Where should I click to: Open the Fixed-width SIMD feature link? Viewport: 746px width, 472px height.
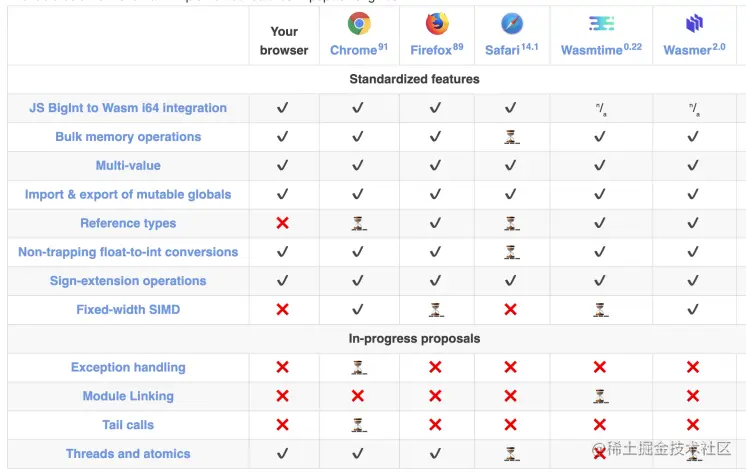pos(128,310)
